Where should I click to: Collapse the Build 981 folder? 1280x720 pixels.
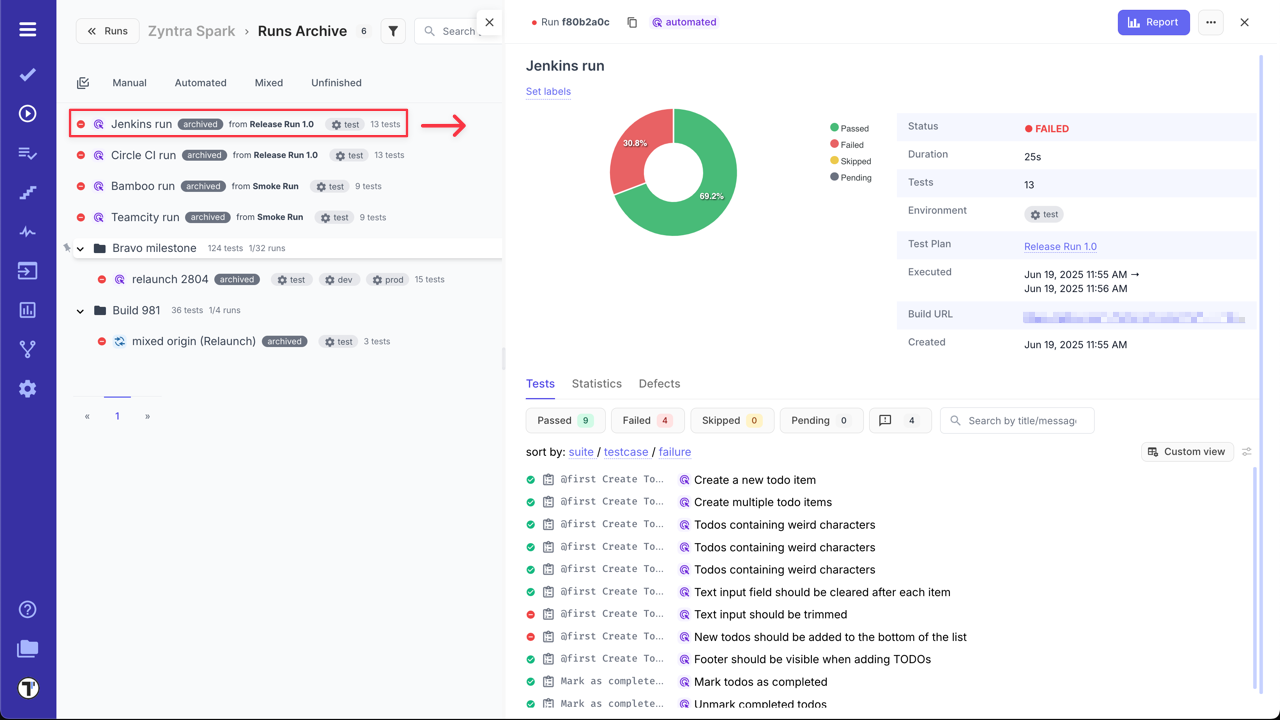pos(80,310)
